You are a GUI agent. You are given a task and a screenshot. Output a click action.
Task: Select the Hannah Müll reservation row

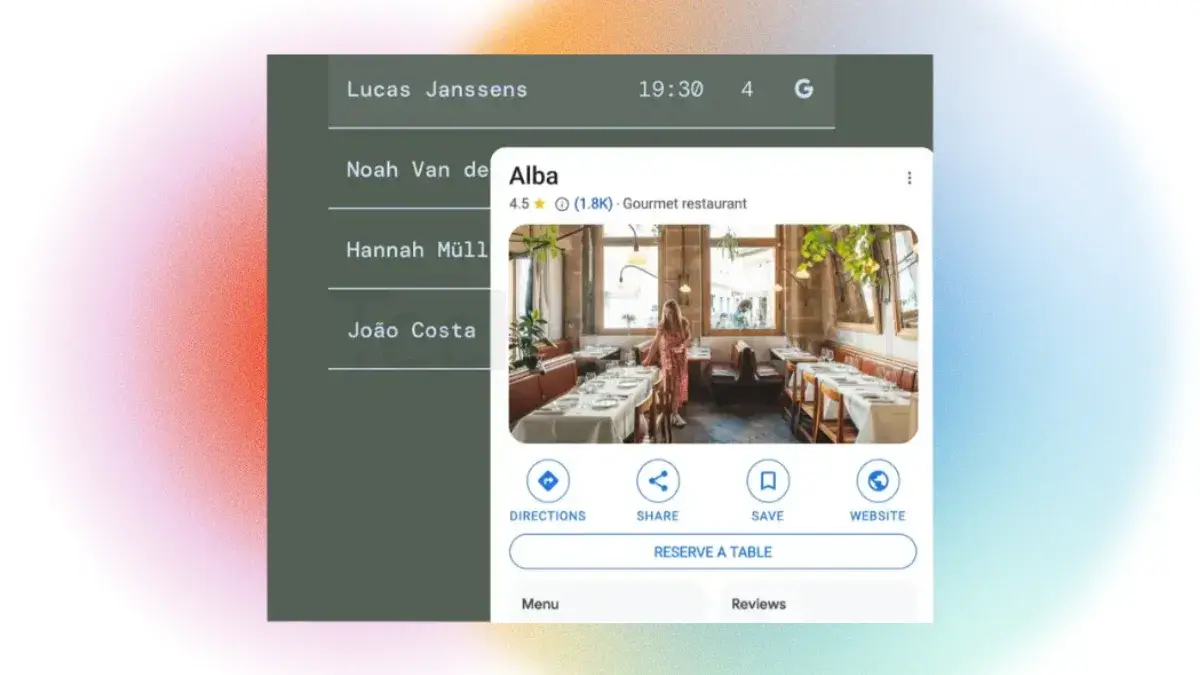click(x=410, y=249)
